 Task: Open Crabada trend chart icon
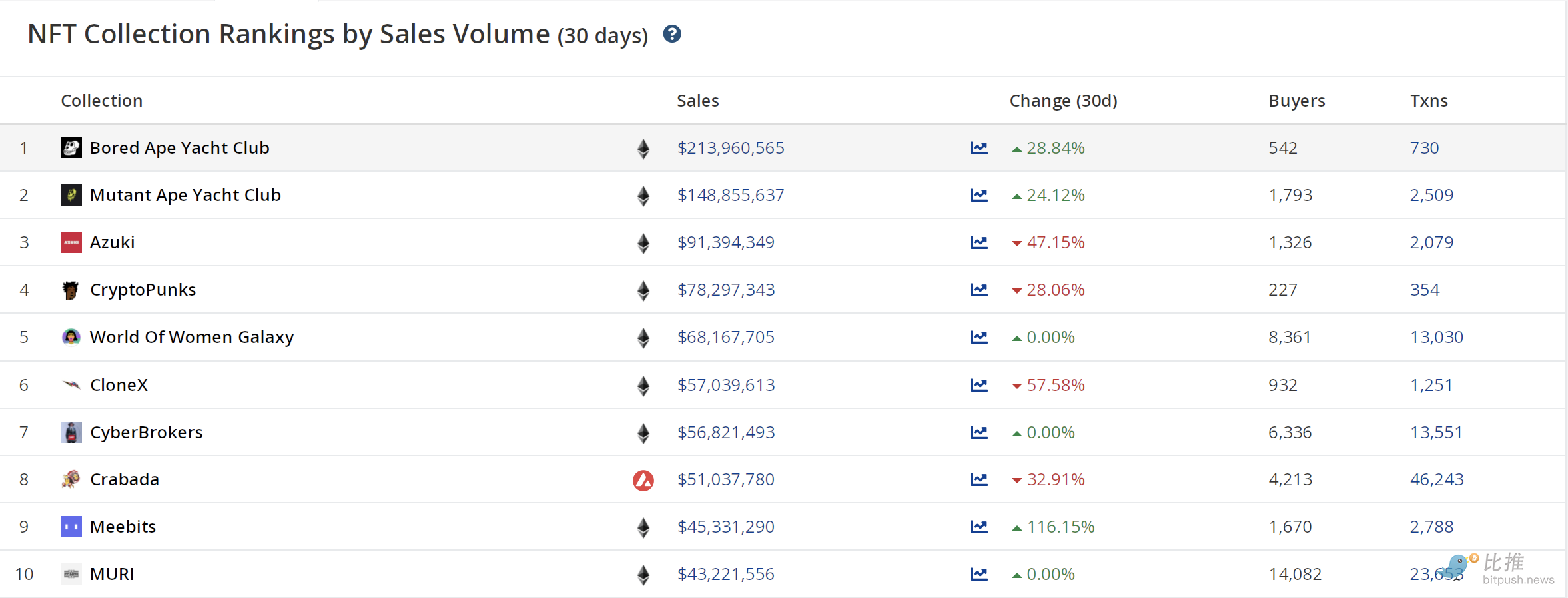tap(979, 479)
